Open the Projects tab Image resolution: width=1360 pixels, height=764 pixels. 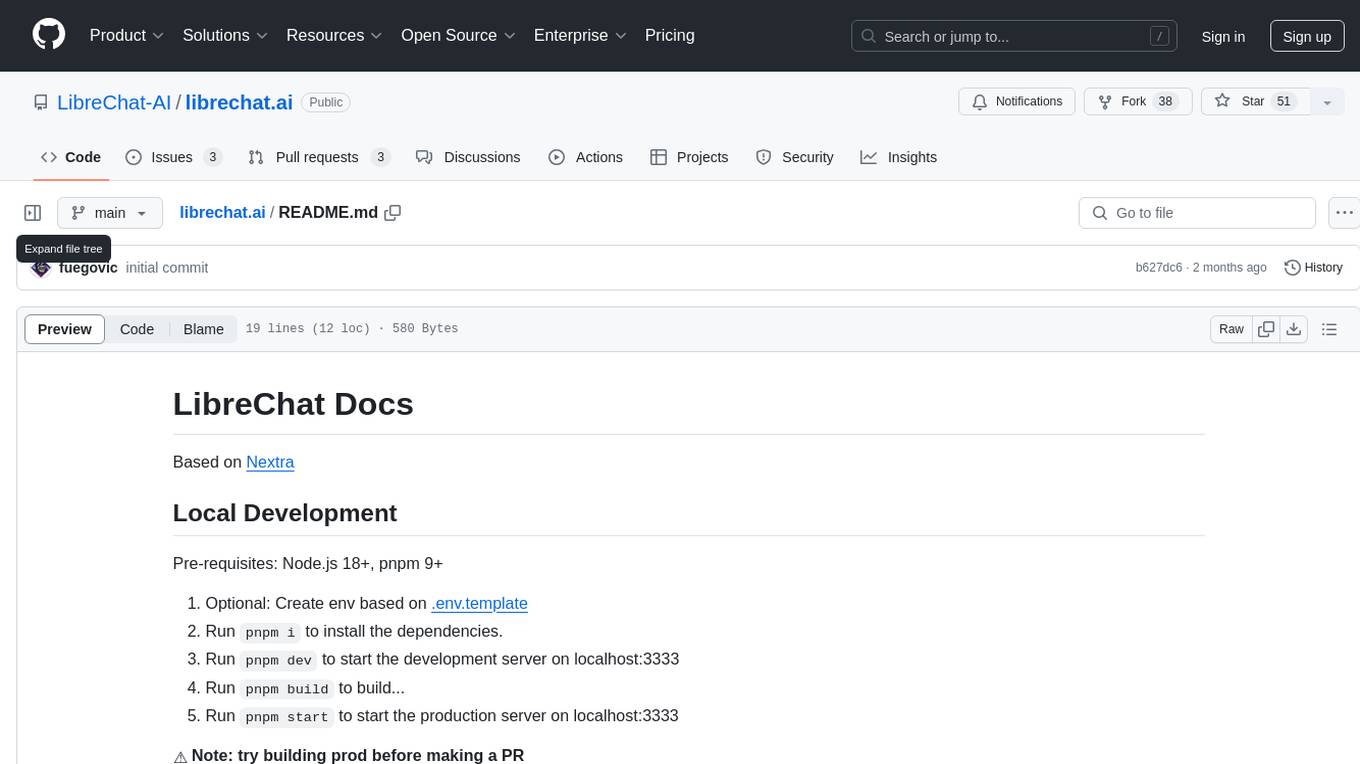pyautogui.click(x=689, y=157)
